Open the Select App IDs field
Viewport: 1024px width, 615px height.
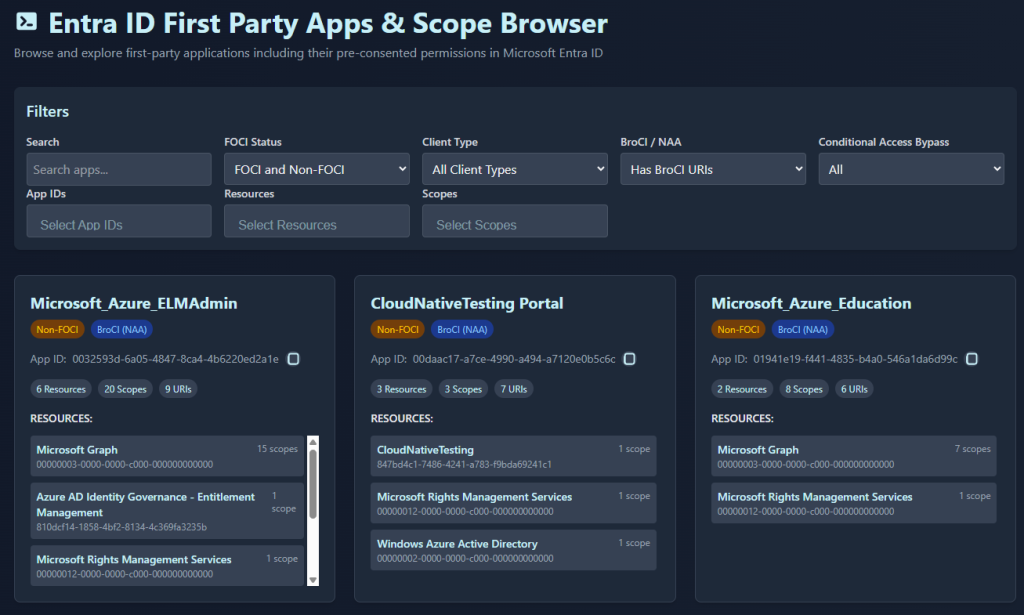[118, 222]
